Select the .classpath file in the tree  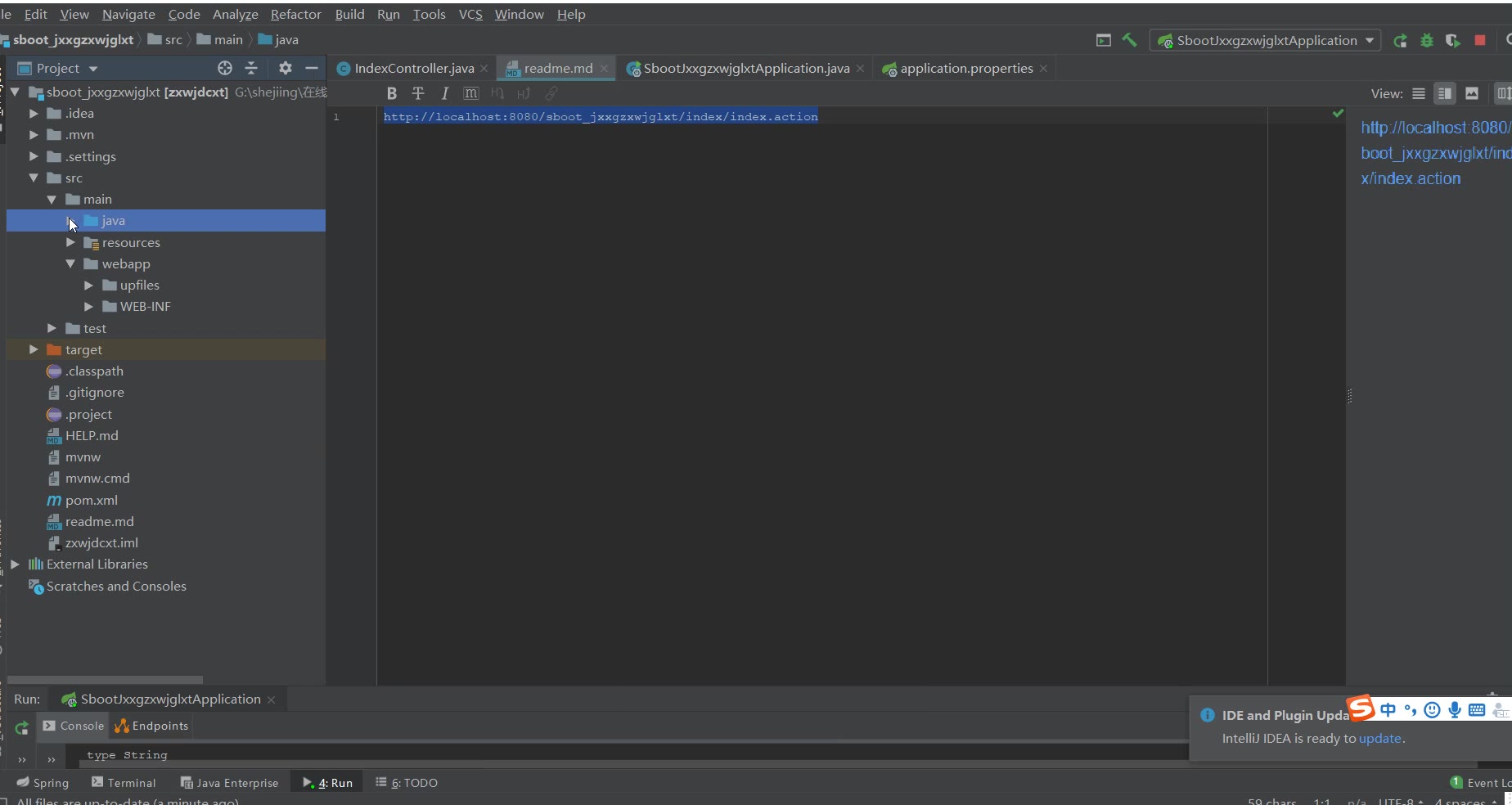click(x=85, y=371)
